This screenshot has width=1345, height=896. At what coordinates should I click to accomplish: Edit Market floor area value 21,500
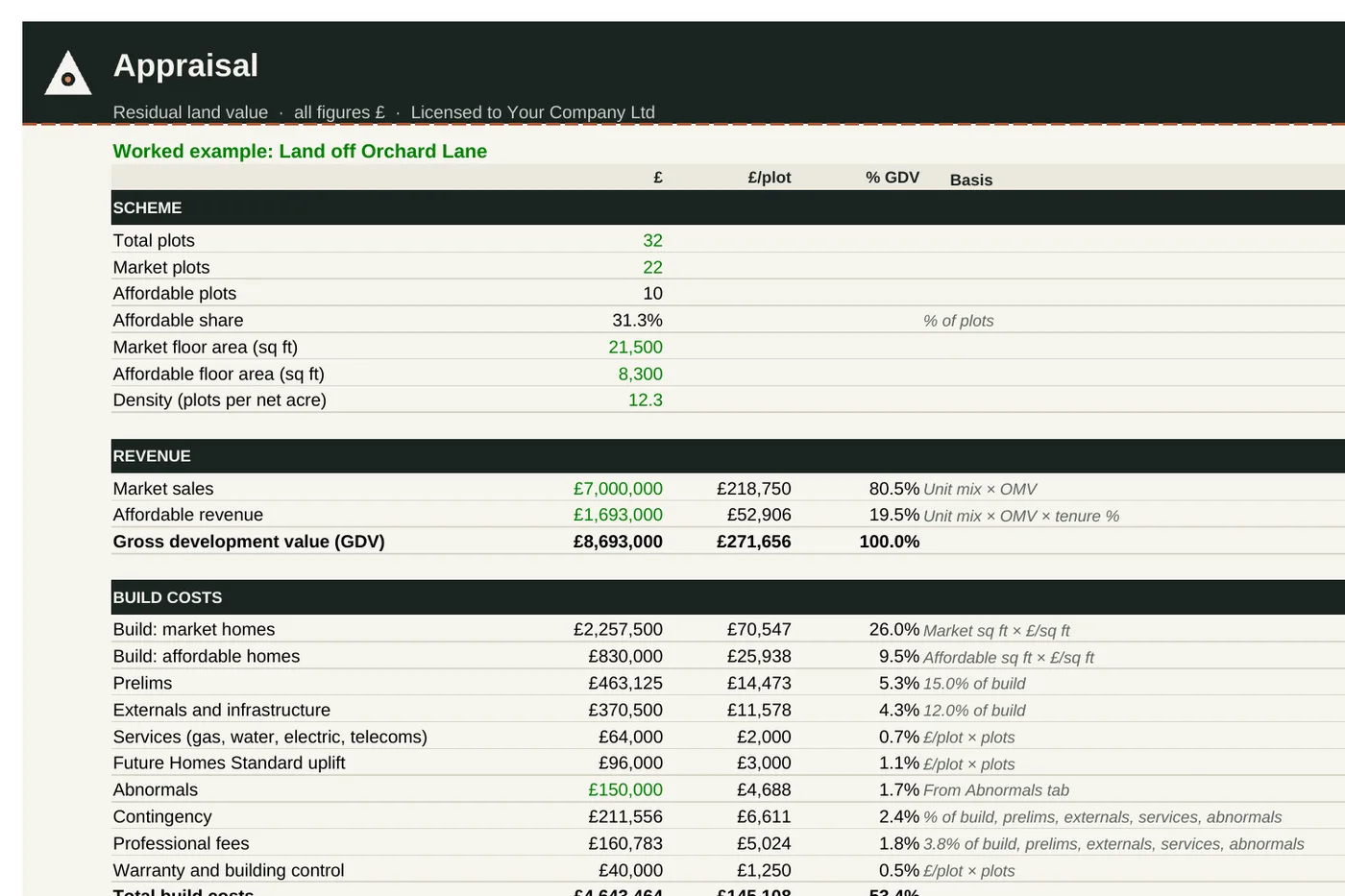[635, 348]
